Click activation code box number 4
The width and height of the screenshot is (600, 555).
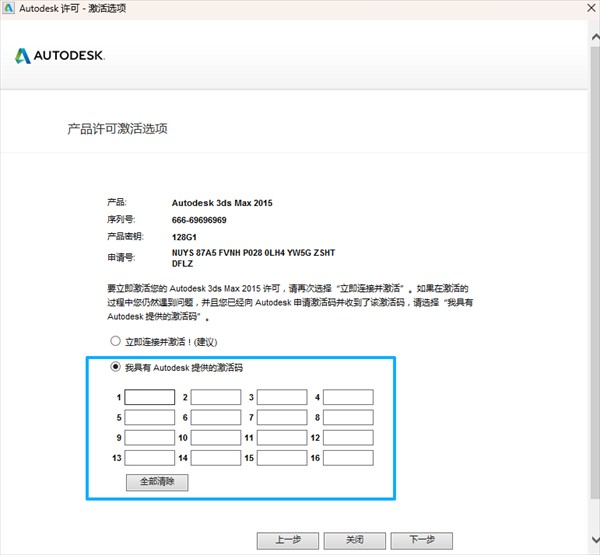click(348, 397)
